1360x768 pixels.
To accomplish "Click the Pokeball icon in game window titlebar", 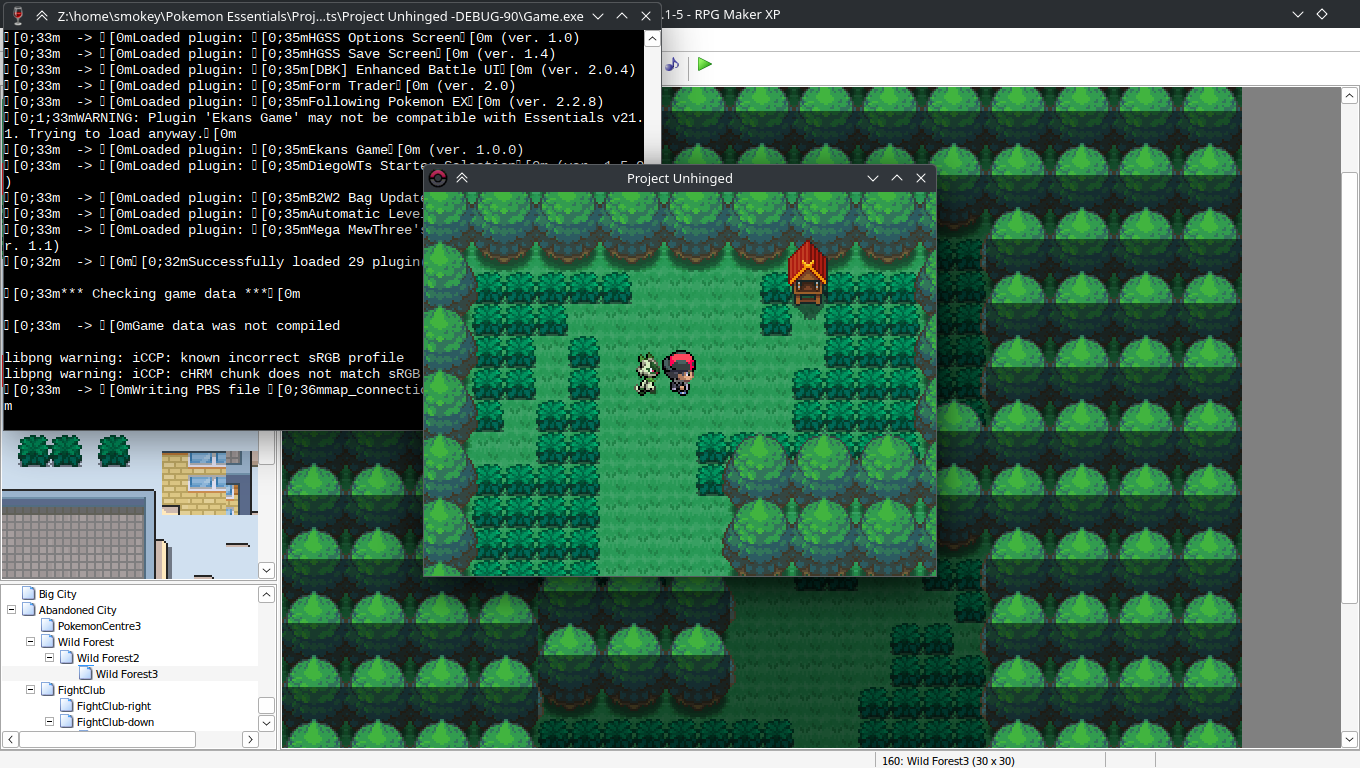I will pyautogui.click(x=437, y=178).
